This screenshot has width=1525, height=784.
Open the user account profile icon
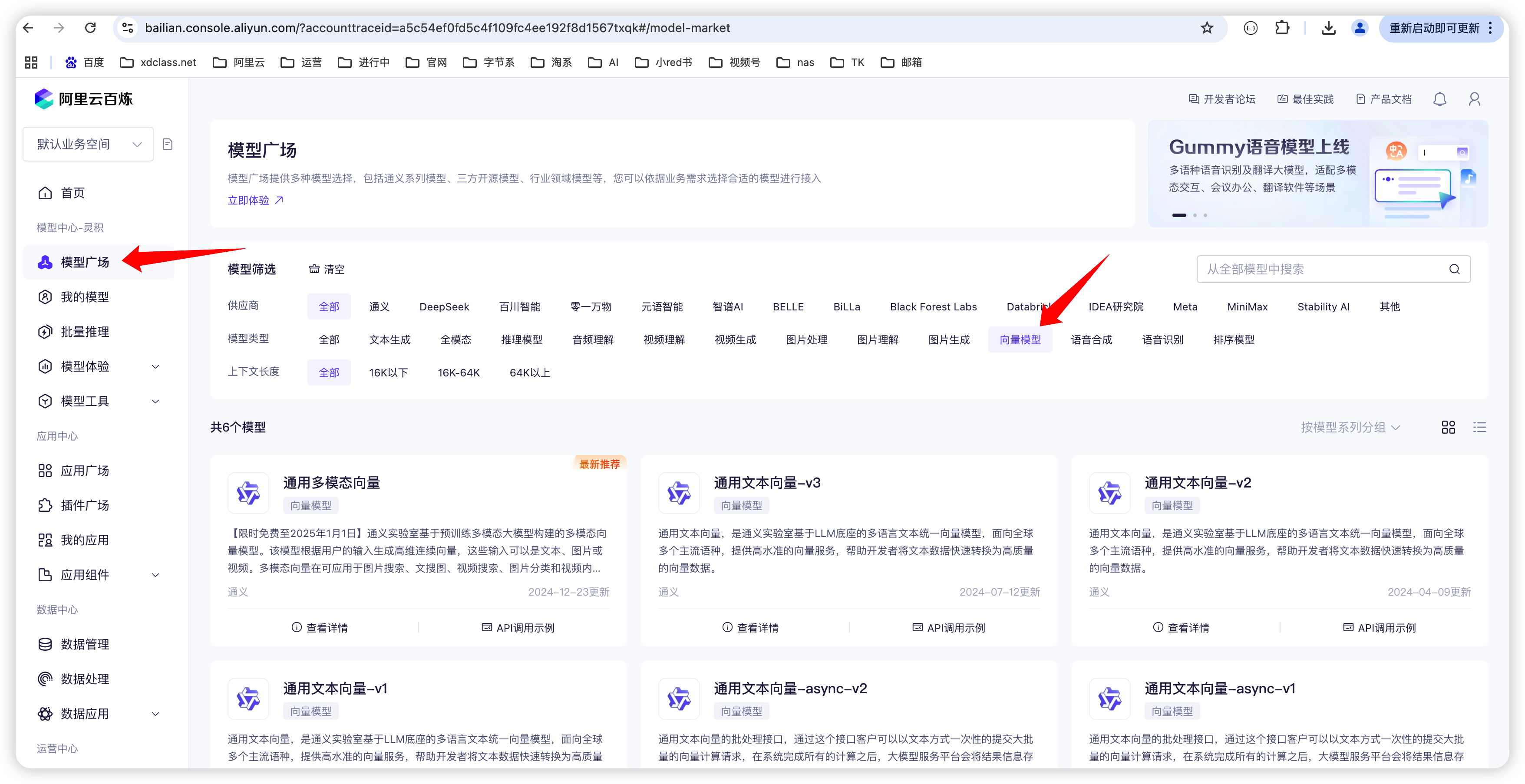pyautogui.click(x=1474, y=99)
